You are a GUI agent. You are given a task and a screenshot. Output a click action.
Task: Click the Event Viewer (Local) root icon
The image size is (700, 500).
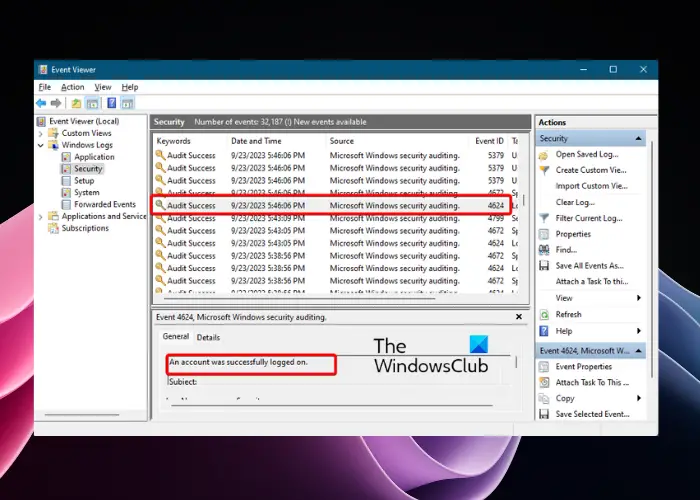[41, 121]
